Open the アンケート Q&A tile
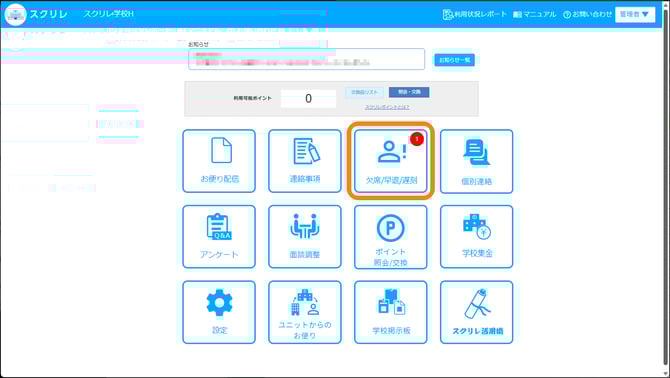The height and width of the screenshot is (378, 670). 219,237
